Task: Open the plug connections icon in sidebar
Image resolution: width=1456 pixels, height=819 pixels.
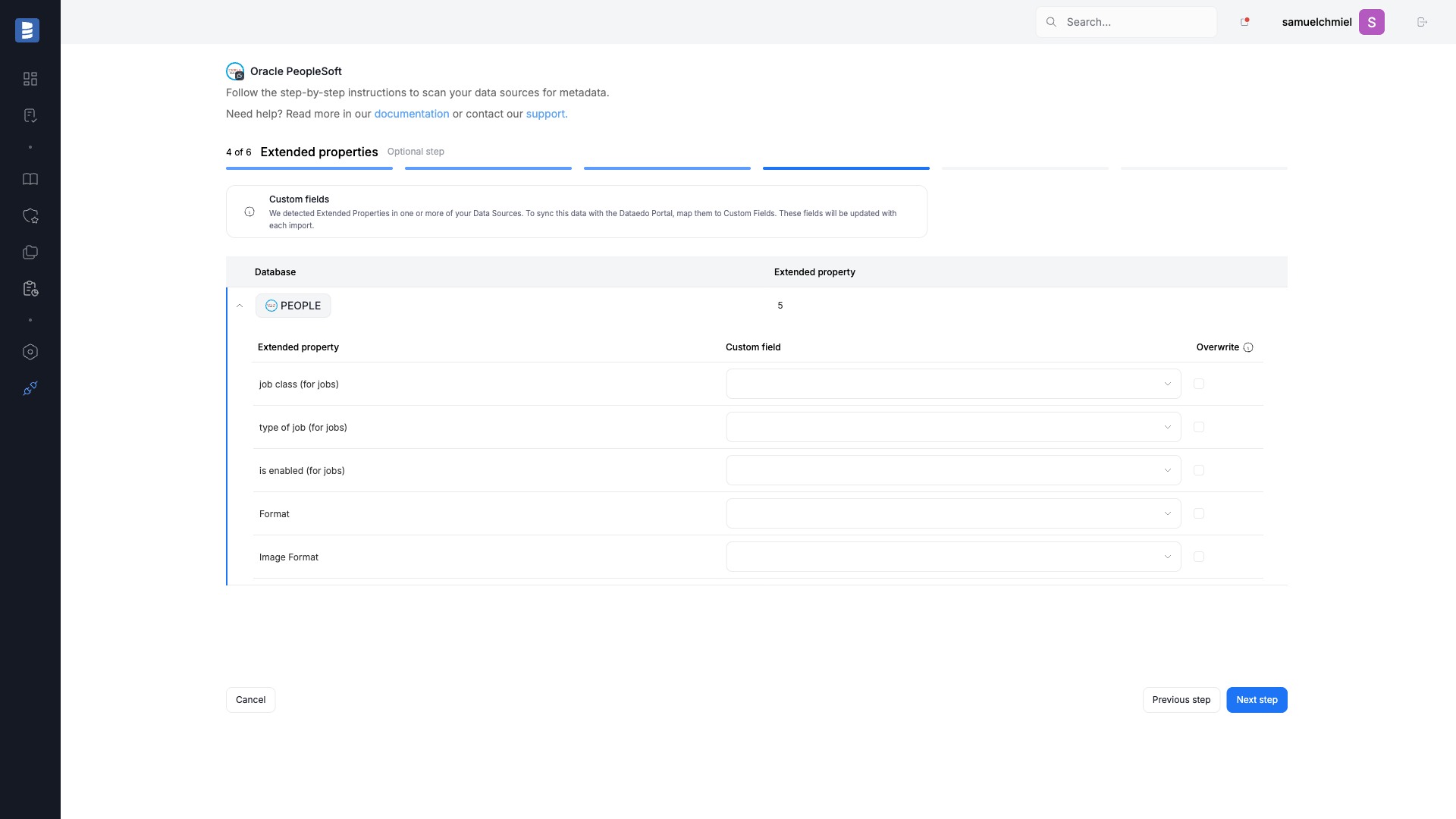Action: [x=30, y=388]
